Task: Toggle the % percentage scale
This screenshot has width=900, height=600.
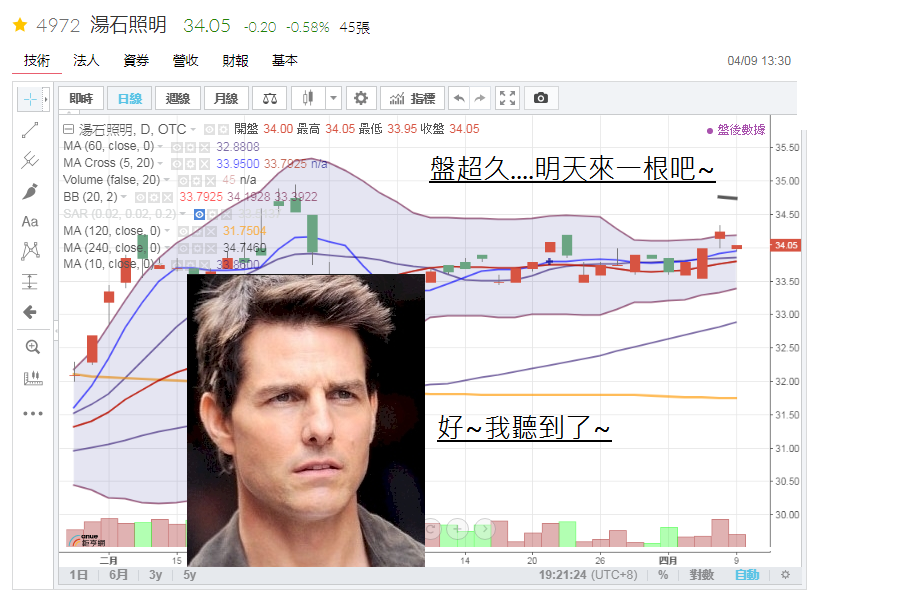Action: [x=663, y=575]
